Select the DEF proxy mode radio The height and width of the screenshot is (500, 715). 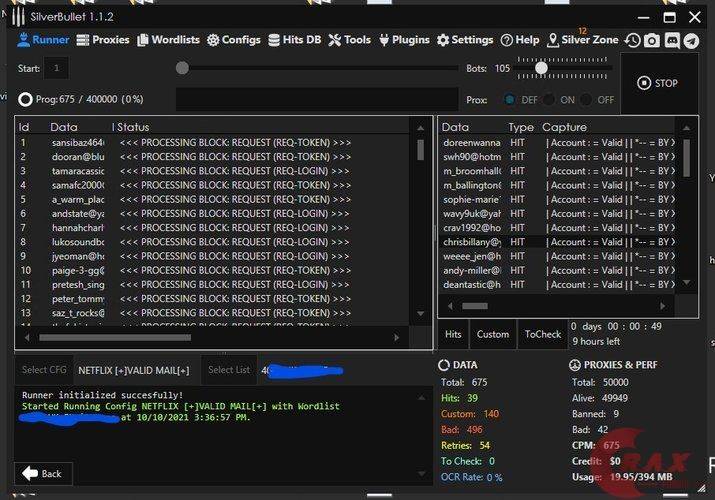[x=510, y=100]
